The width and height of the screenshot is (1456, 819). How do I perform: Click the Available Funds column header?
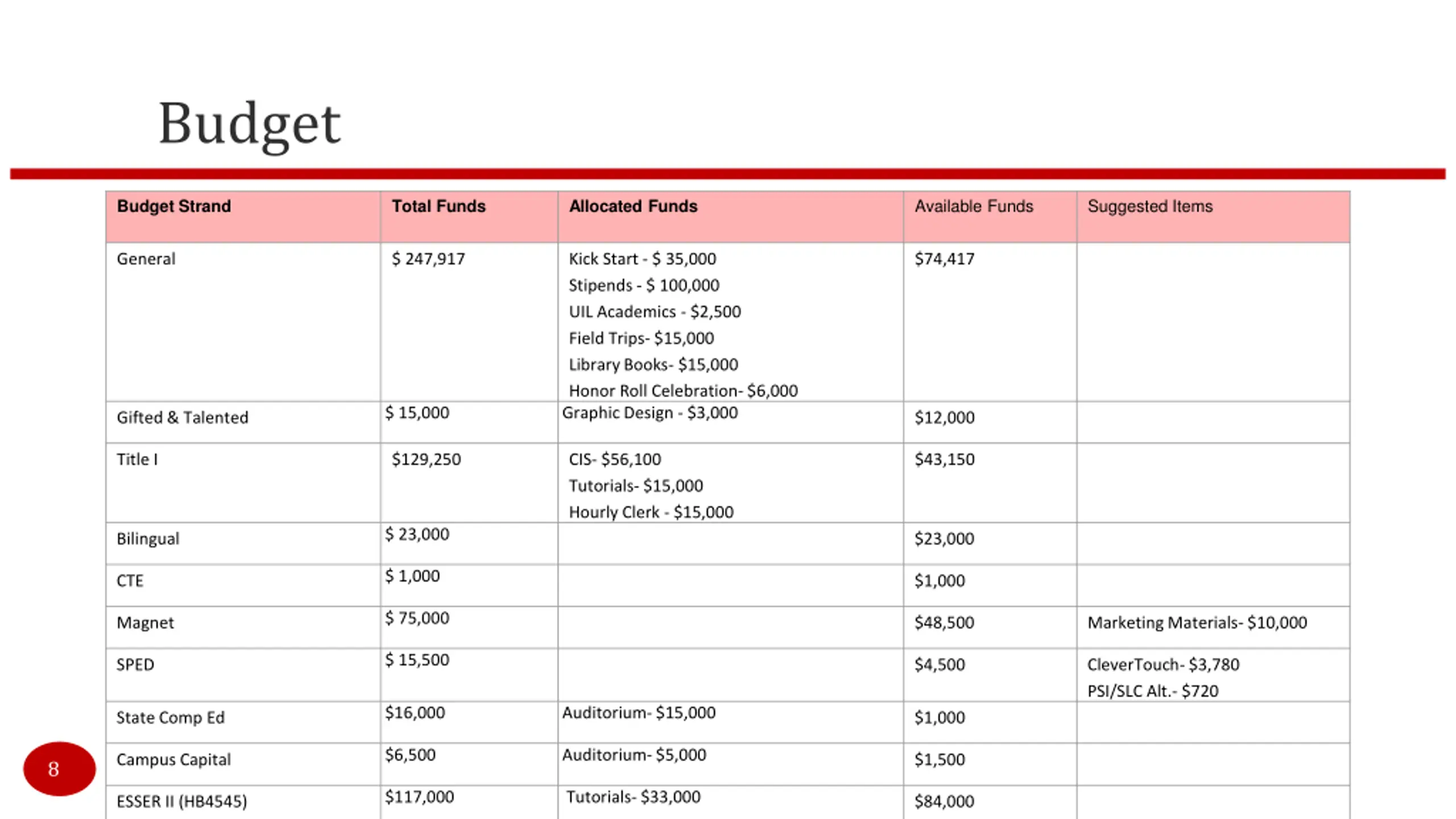point(974,206)
